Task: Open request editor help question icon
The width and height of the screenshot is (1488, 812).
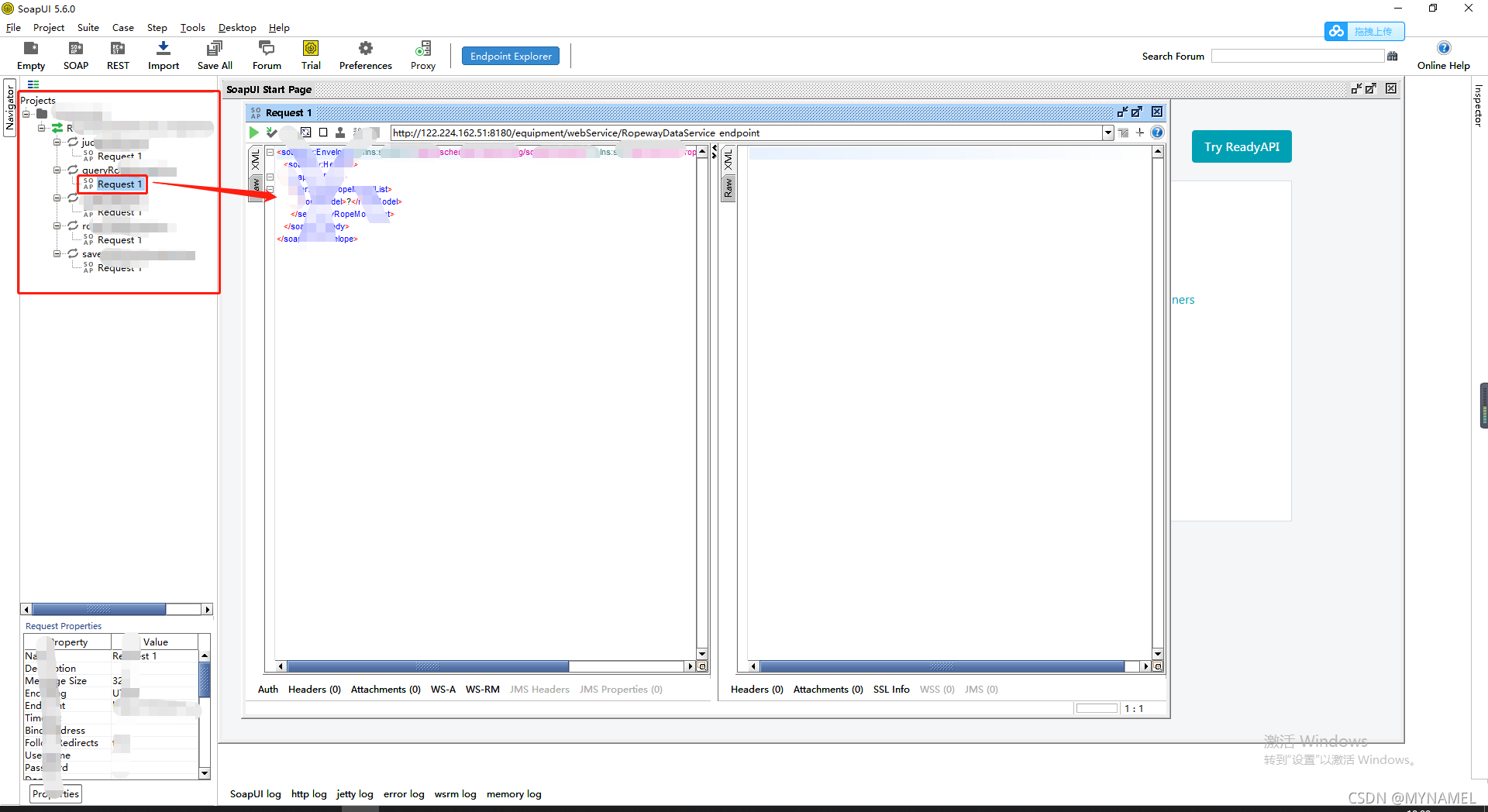Action: point(1157,132)
